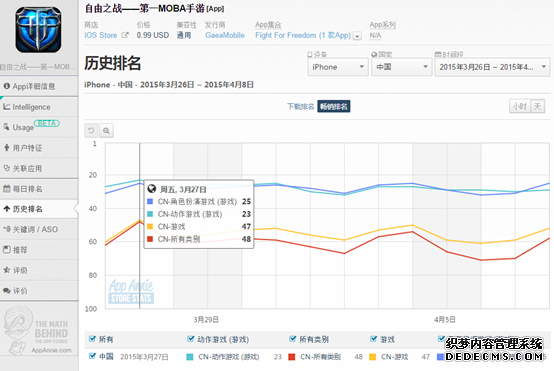
Task: Open the date range dropdown
Action: point(492,67)
